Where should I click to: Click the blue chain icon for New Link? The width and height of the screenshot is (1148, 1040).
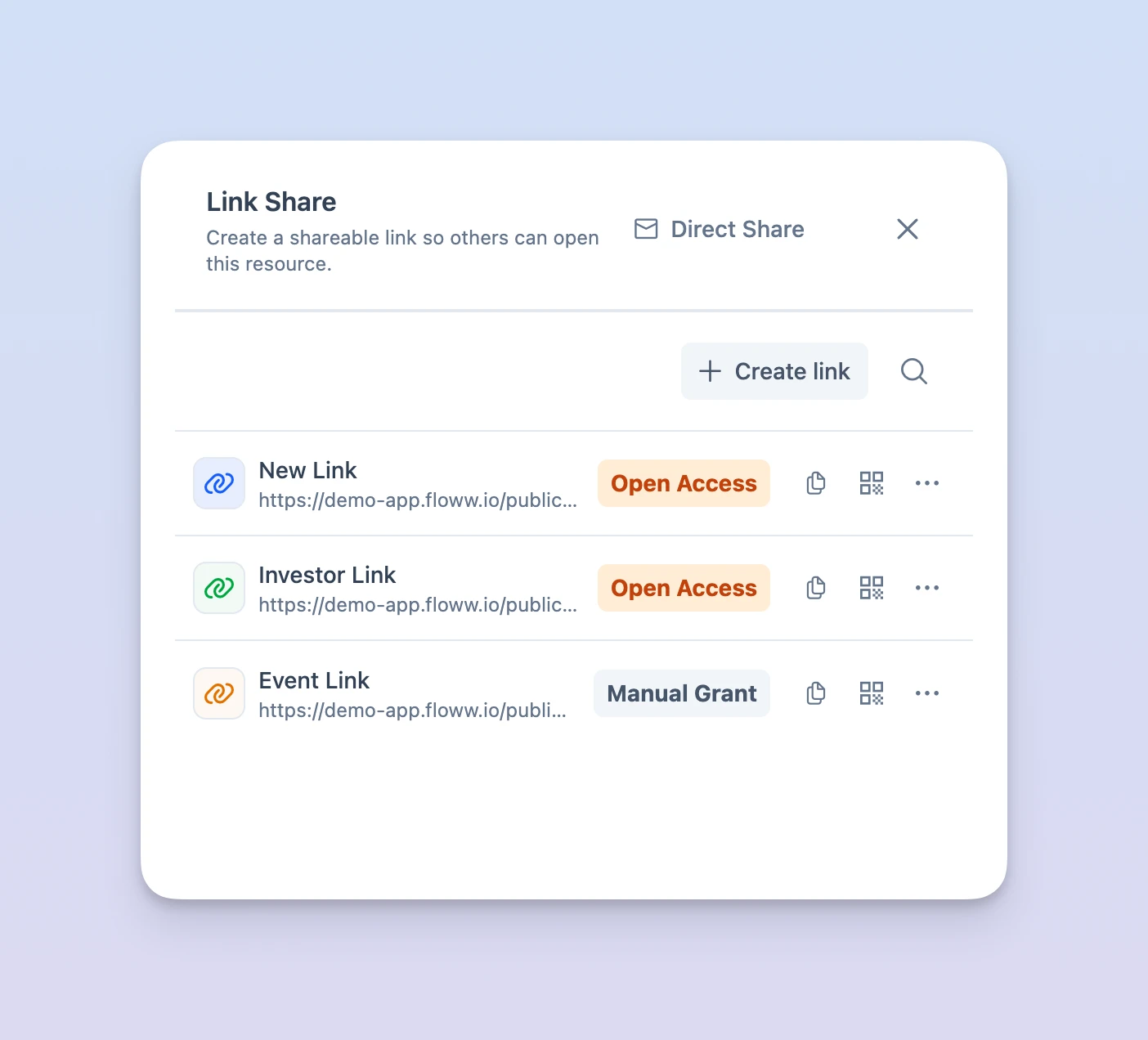(219, 483)
